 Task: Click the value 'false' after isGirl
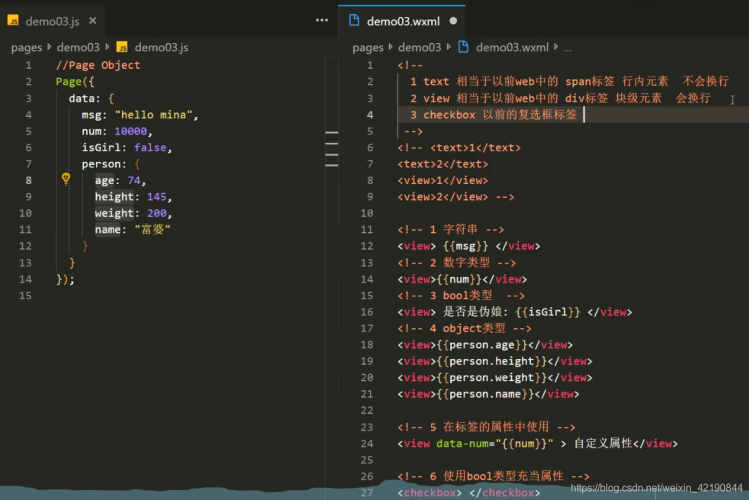150,148
